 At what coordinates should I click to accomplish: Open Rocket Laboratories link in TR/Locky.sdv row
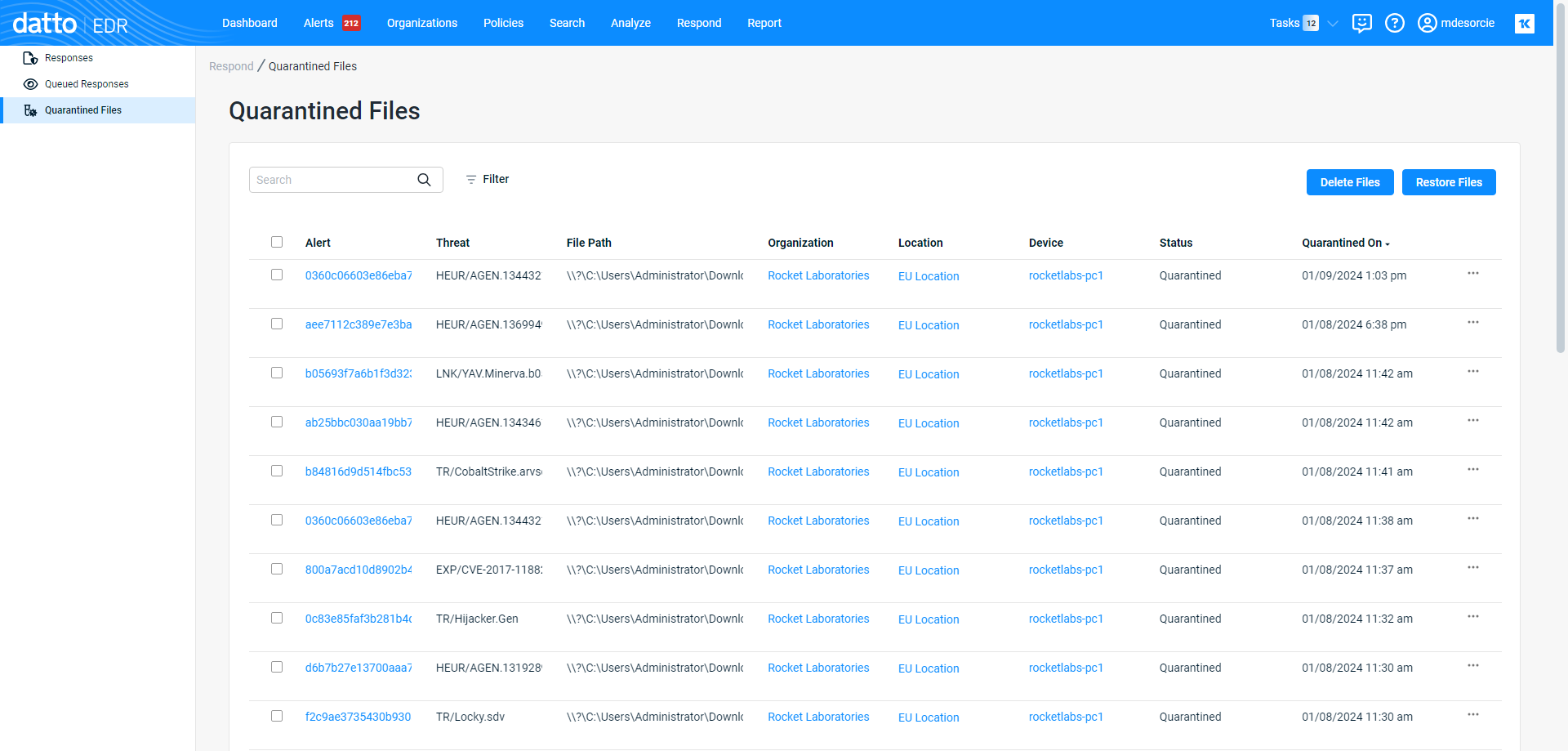(818, 717)
